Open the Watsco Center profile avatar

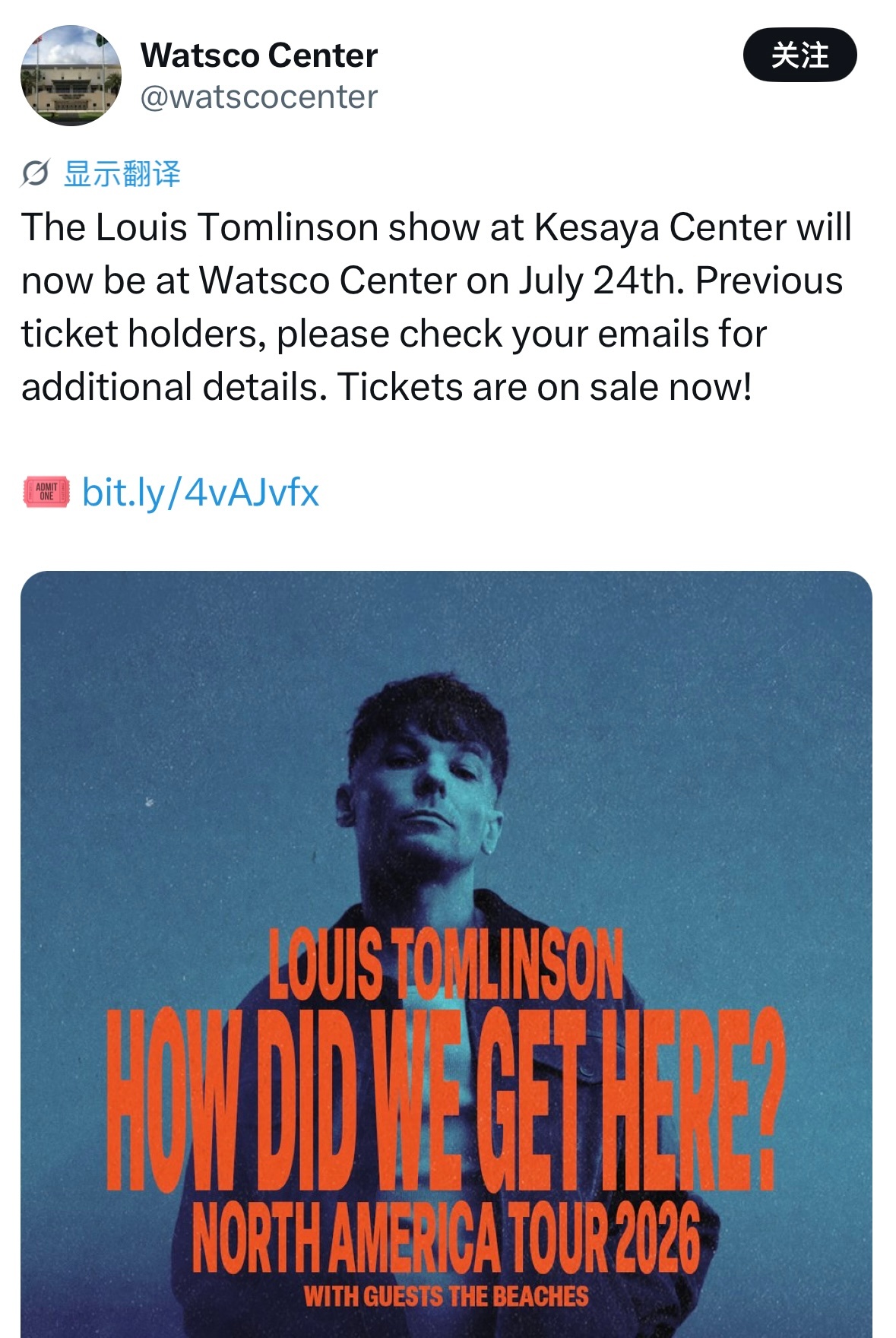(71, 75)
